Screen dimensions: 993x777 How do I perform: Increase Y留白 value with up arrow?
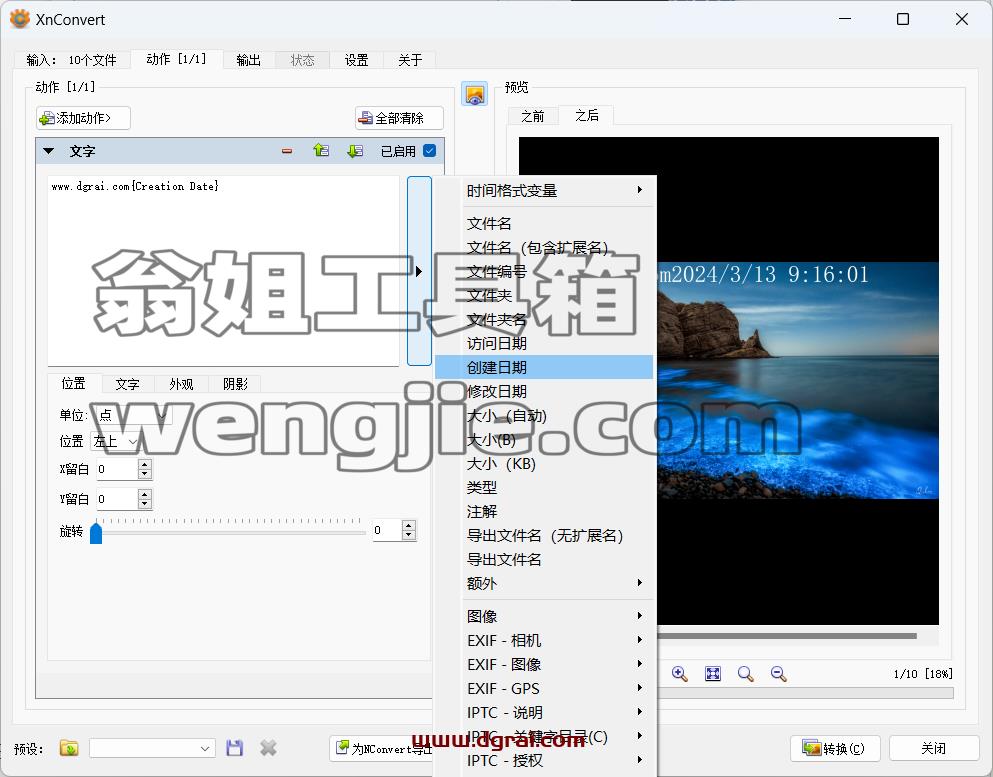[x=145, y=494]
